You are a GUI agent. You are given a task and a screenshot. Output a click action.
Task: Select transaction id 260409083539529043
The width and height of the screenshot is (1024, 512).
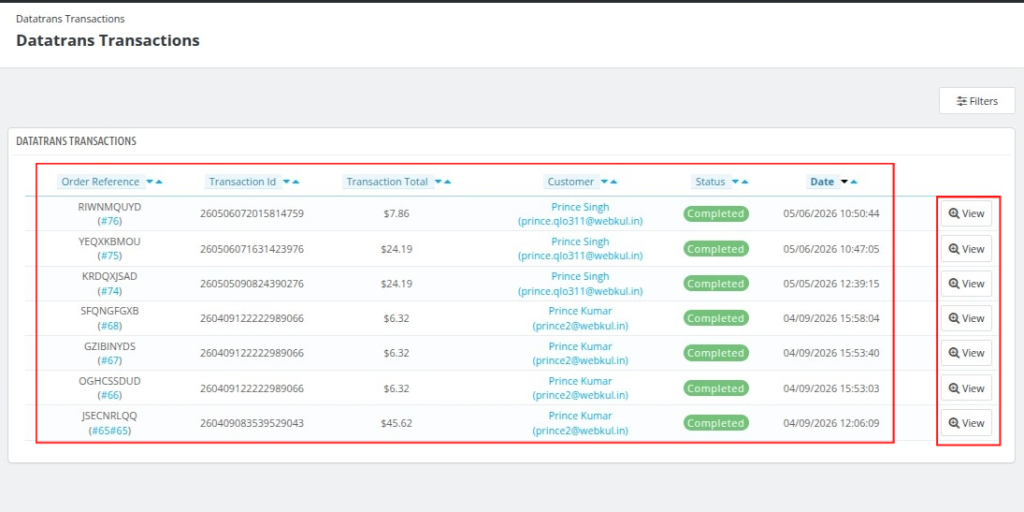click(x=251, y=423)
